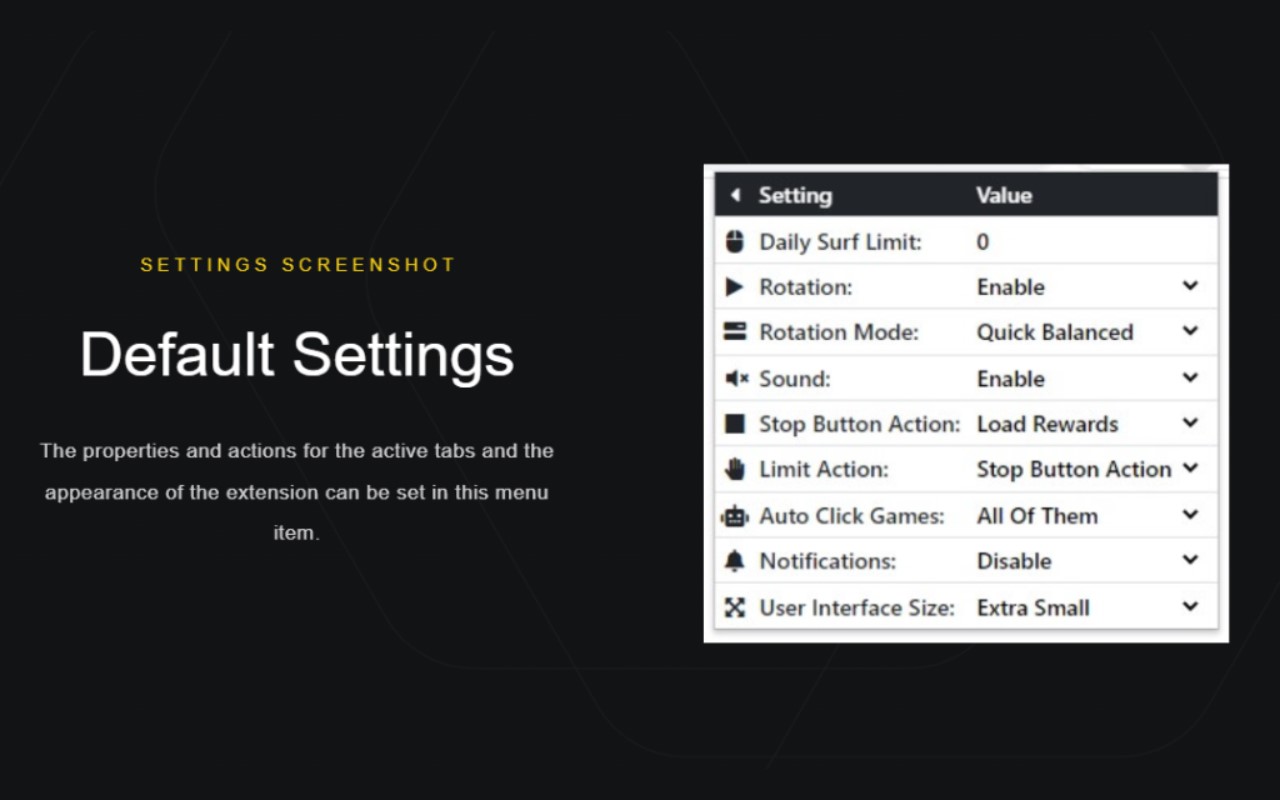Click the muted speaker icon beside Sound
The width and height of the screenshot is (1280, 800).
click(x=736, y=378)
